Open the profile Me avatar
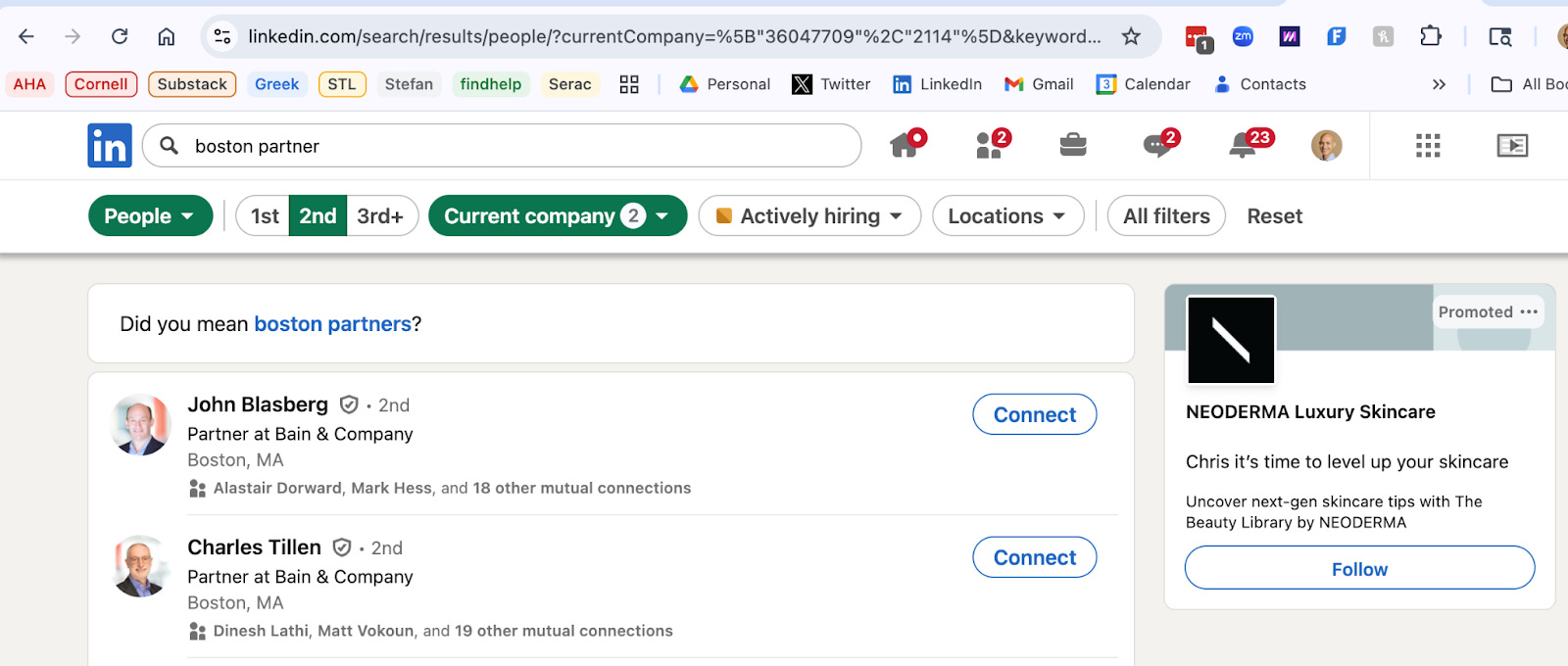The width and height of the screenshot is (1568, 666). tap(1326, 146)
